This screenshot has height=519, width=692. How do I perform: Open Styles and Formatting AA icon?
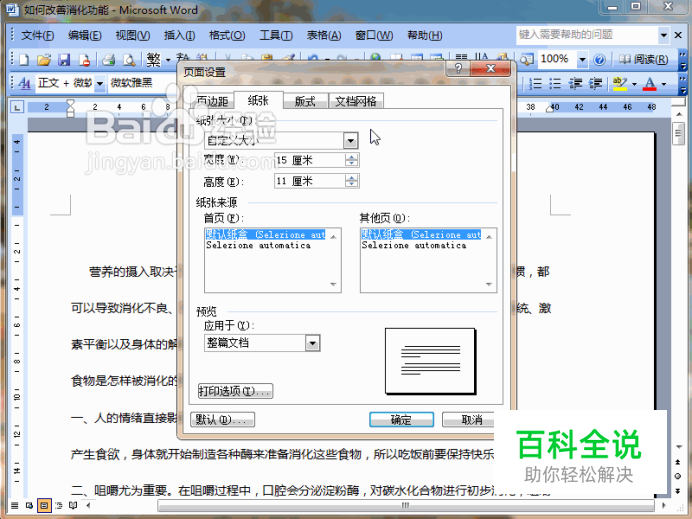25,83
